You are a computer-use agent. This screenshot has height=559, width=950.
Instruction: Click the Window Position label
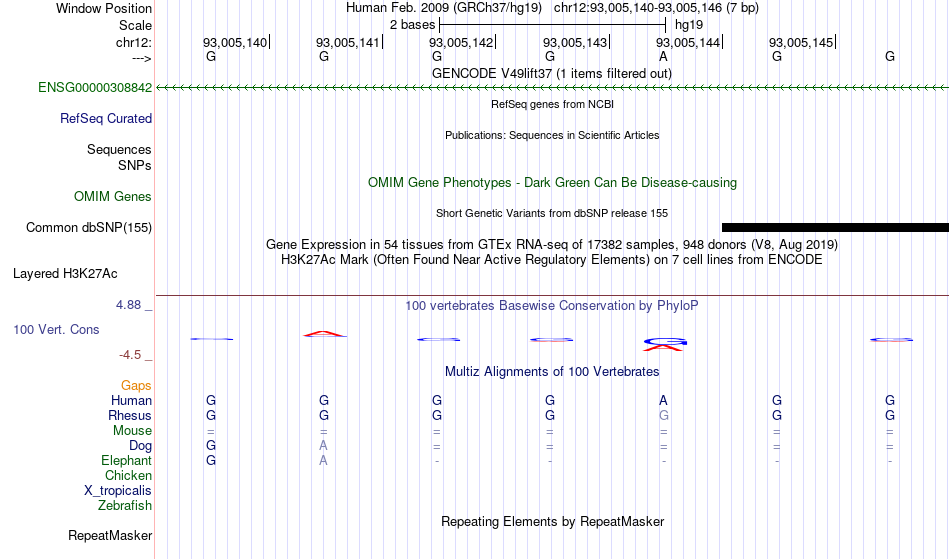[x=104, y=8]
